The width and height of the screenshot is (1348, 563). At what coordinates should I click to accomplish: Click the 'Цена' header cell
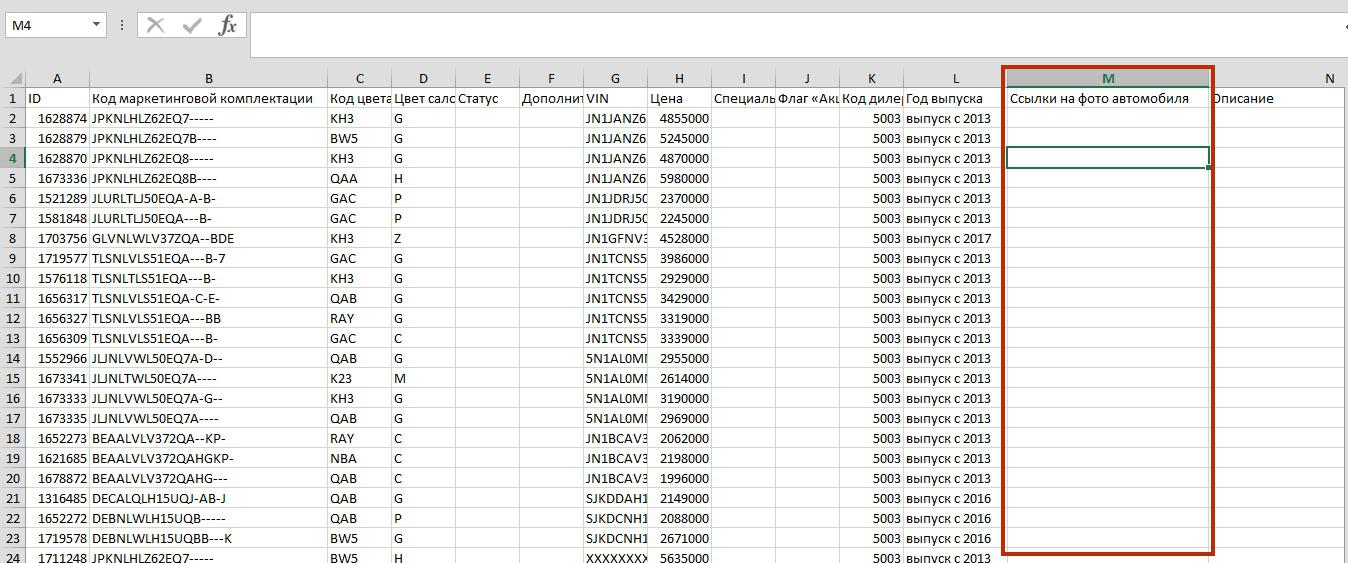(679, 98)
